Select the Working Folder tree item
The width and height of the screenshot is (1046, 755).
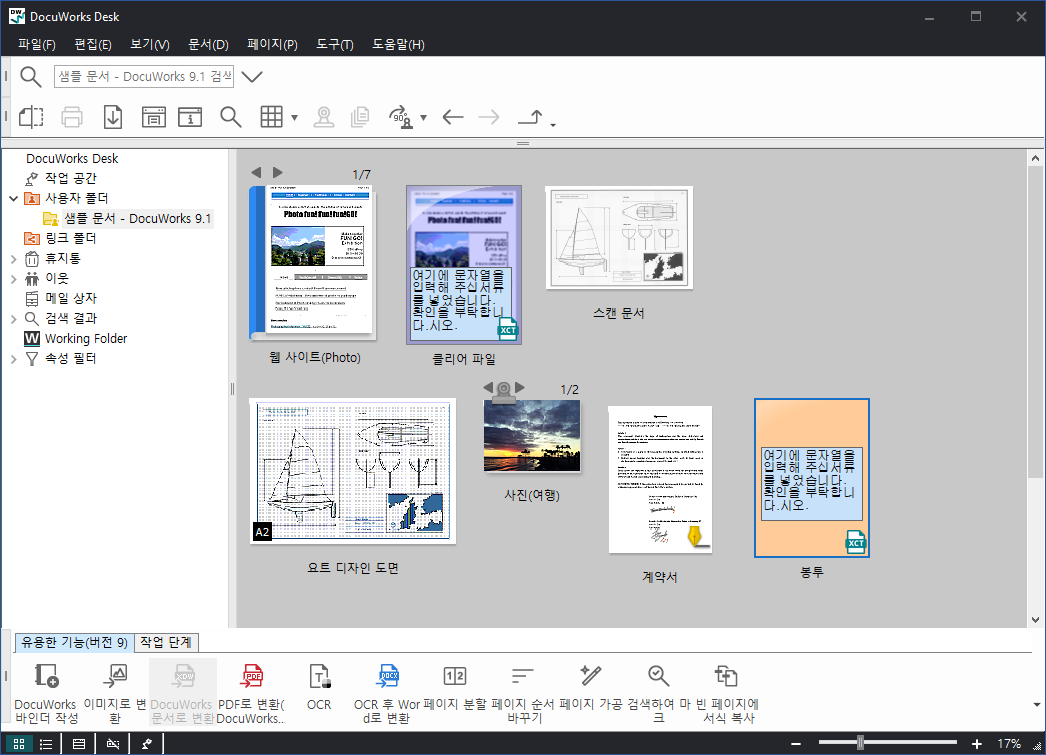coord(85,339)
